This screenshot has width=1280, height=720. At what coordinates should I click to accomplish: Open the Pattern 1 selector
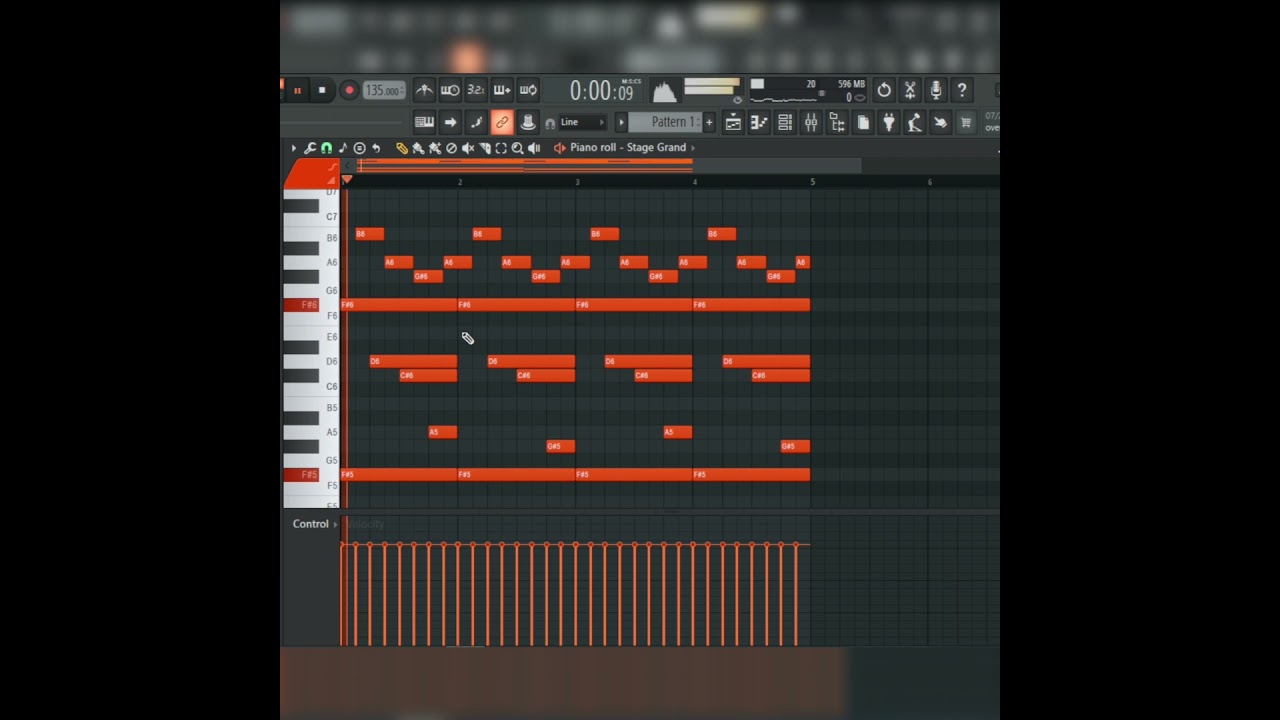pos(665,122)
